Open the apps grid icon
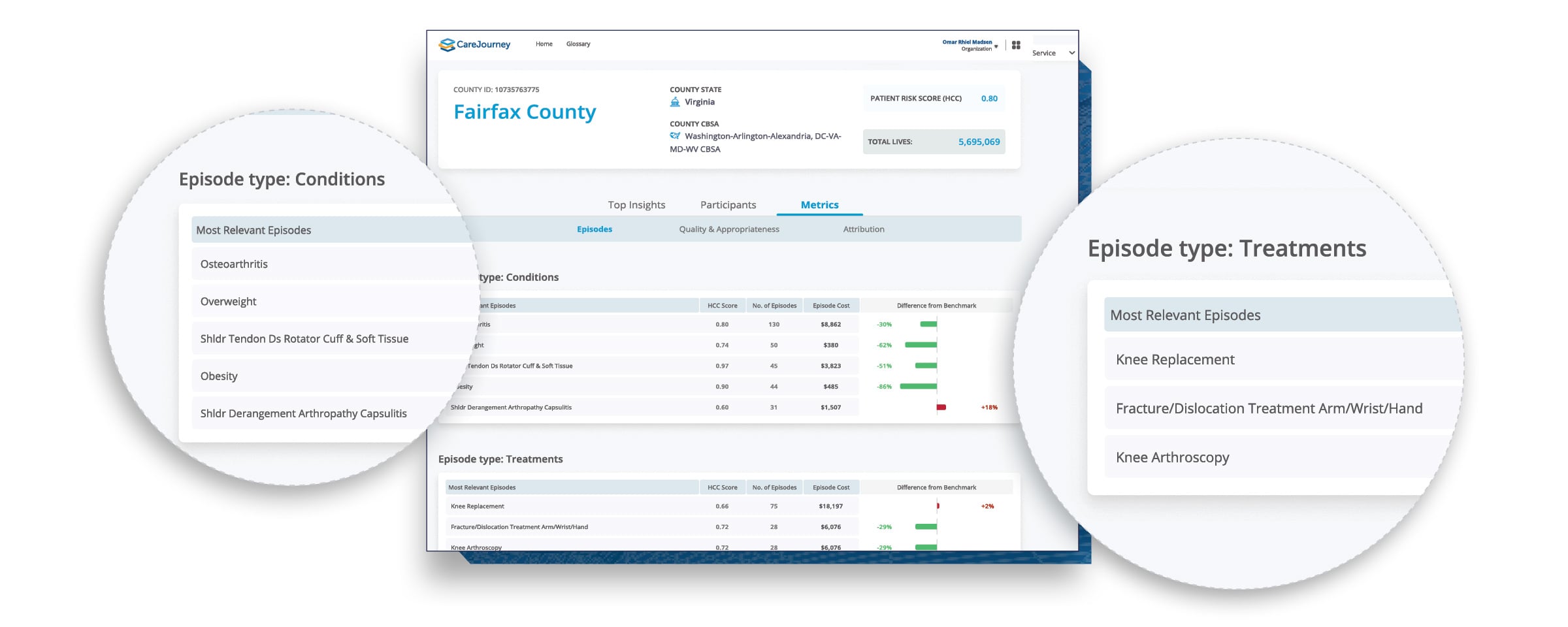 point(1016,45)
